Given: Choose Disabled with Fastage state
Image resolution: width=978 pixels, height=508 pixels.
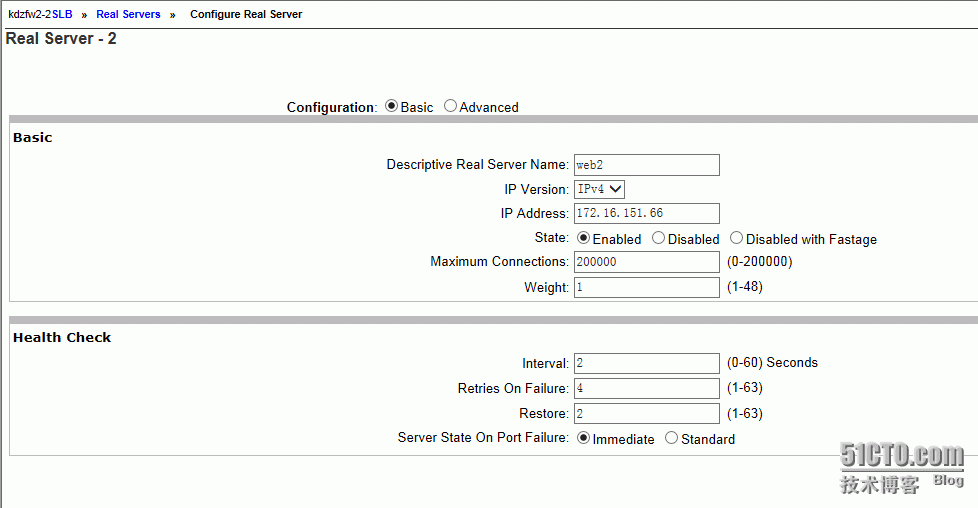Looking at the screenshot, I should pyautogui.click(x=737, y=238).
